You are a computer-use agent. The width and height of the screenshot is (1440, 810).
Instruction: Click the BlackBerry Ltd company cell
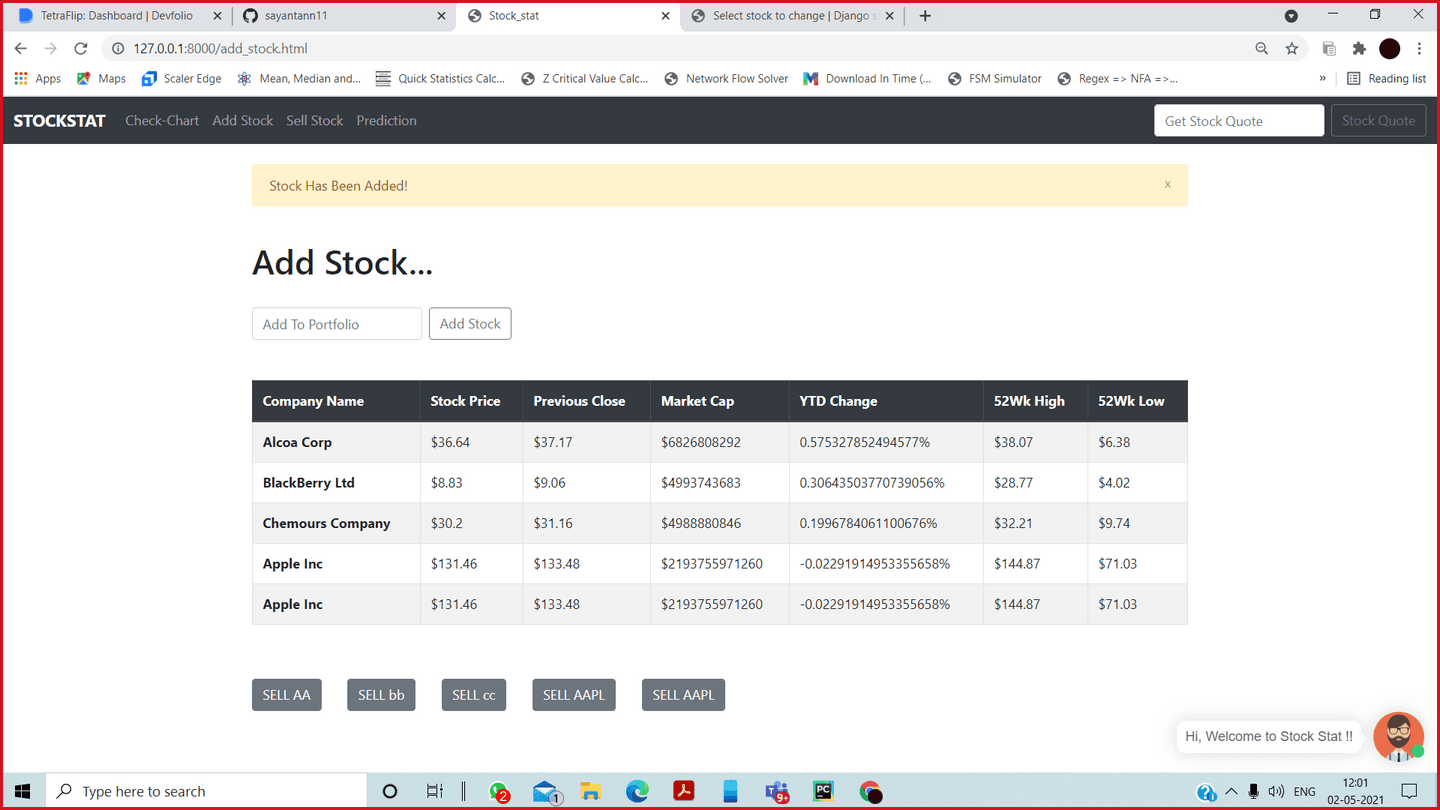tap(336, 483)
